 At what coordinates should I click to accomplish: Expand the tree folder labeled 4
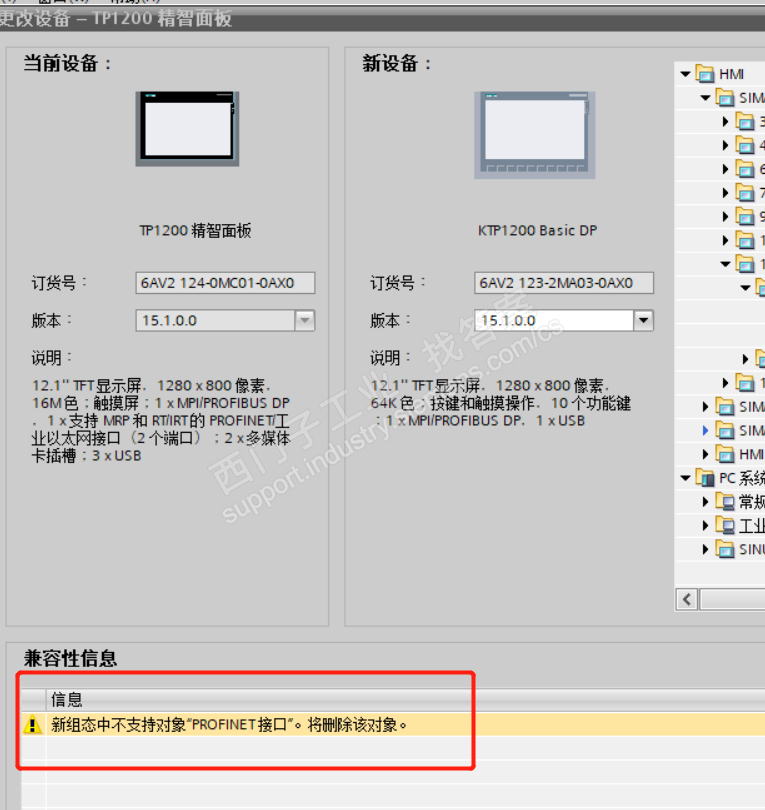coord(725,146)
